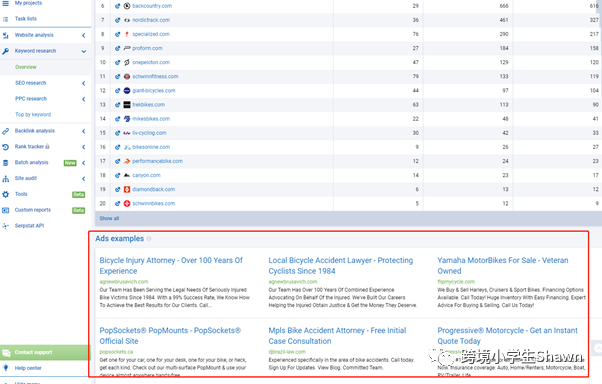The height and width of the screenshot is (384, 602).
Task: Expand the PPC research submenu chevron
Action: (x=84, y=99)
